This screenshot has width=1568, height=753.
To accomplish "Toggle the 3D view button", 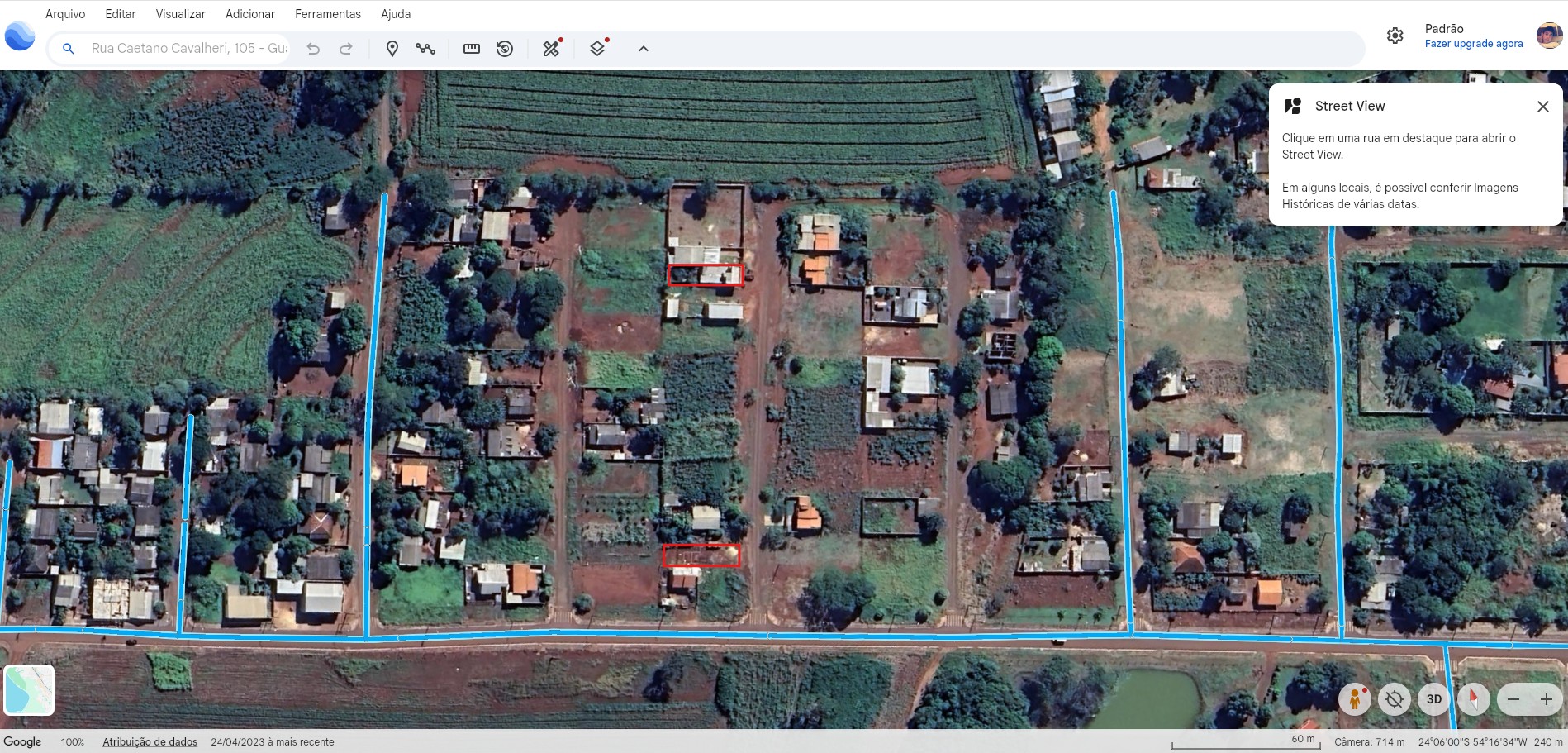I will coord(1434,699).
